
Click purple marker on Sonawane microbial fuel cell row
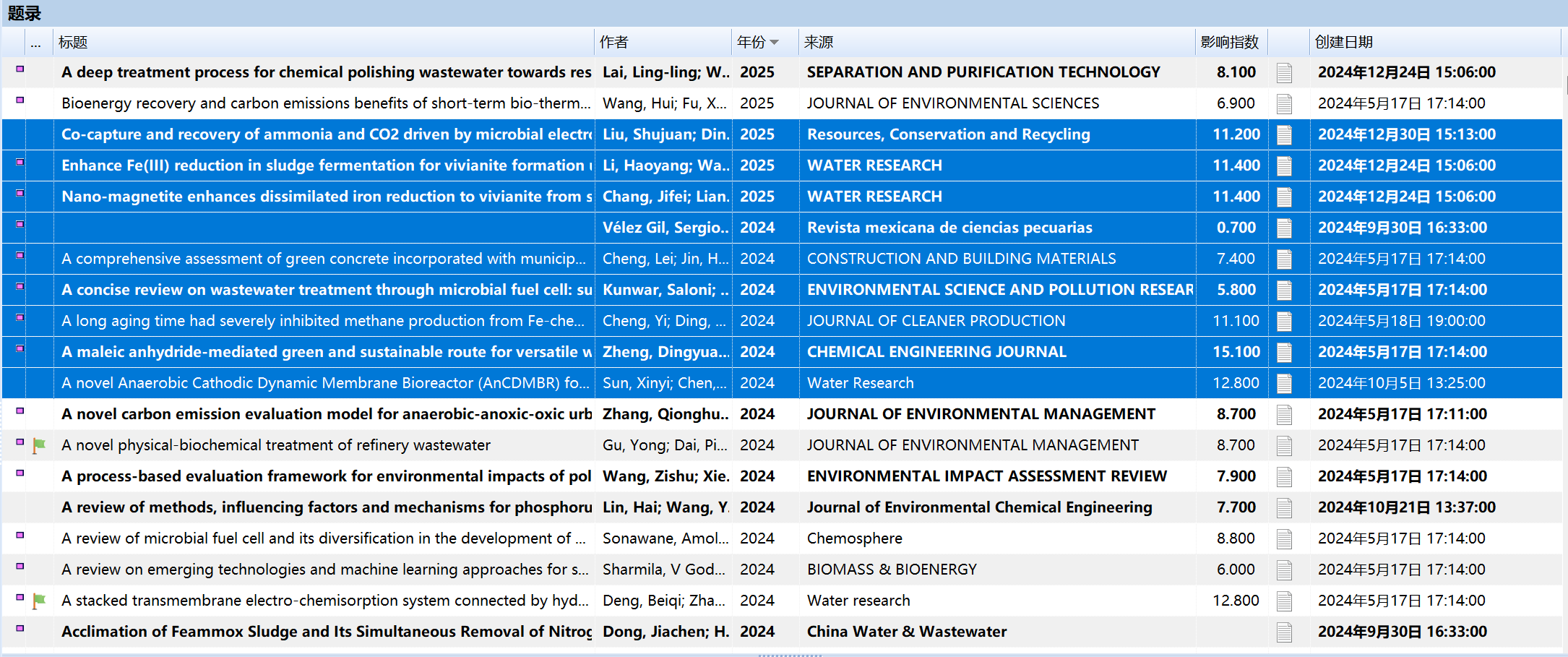point(20,535)
